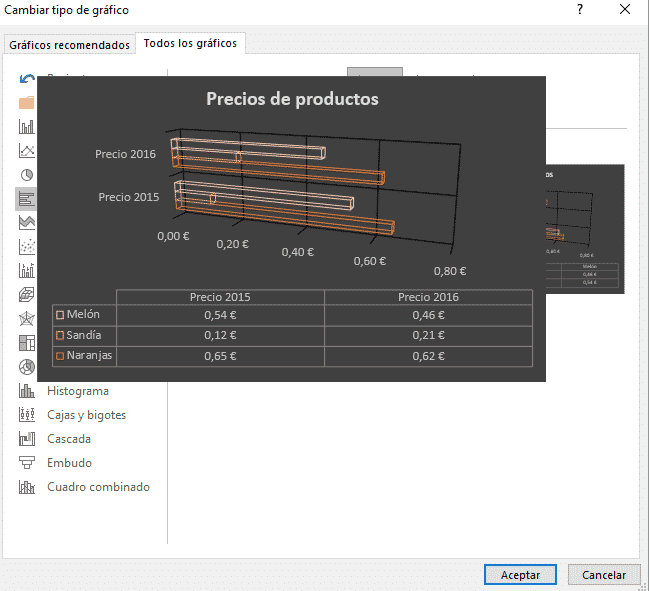Click the 0,00 € axis value
This screenshot has width=649, height=591.
173,236
